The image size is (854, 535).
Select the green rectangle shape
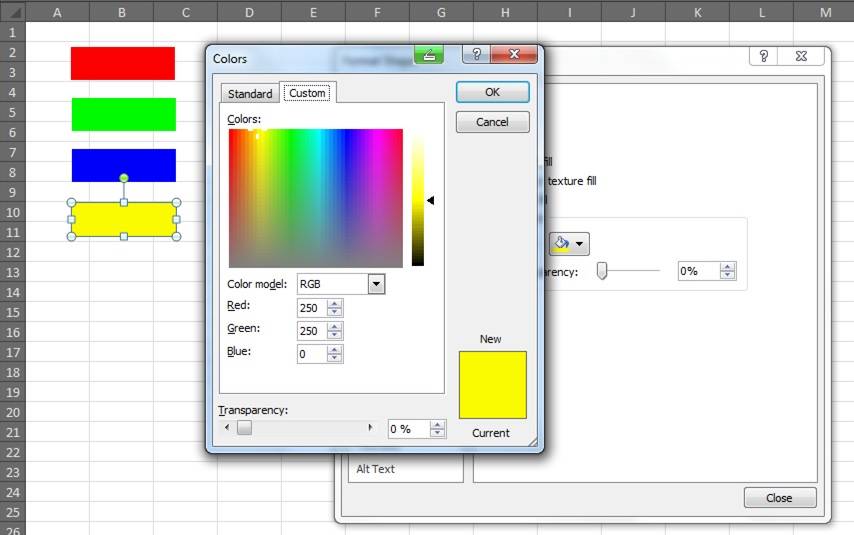click(124, 114)
